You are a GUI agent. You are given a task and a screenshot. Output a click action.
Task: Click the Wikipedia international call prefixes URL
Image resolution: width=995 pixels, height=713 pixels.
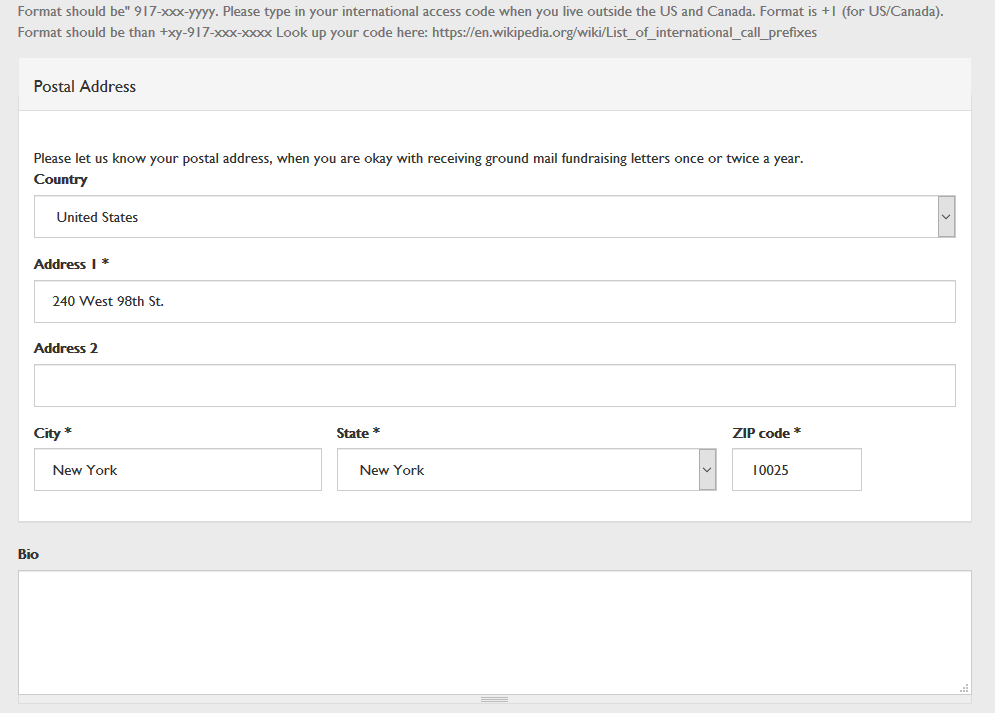[x=624, y=33]
